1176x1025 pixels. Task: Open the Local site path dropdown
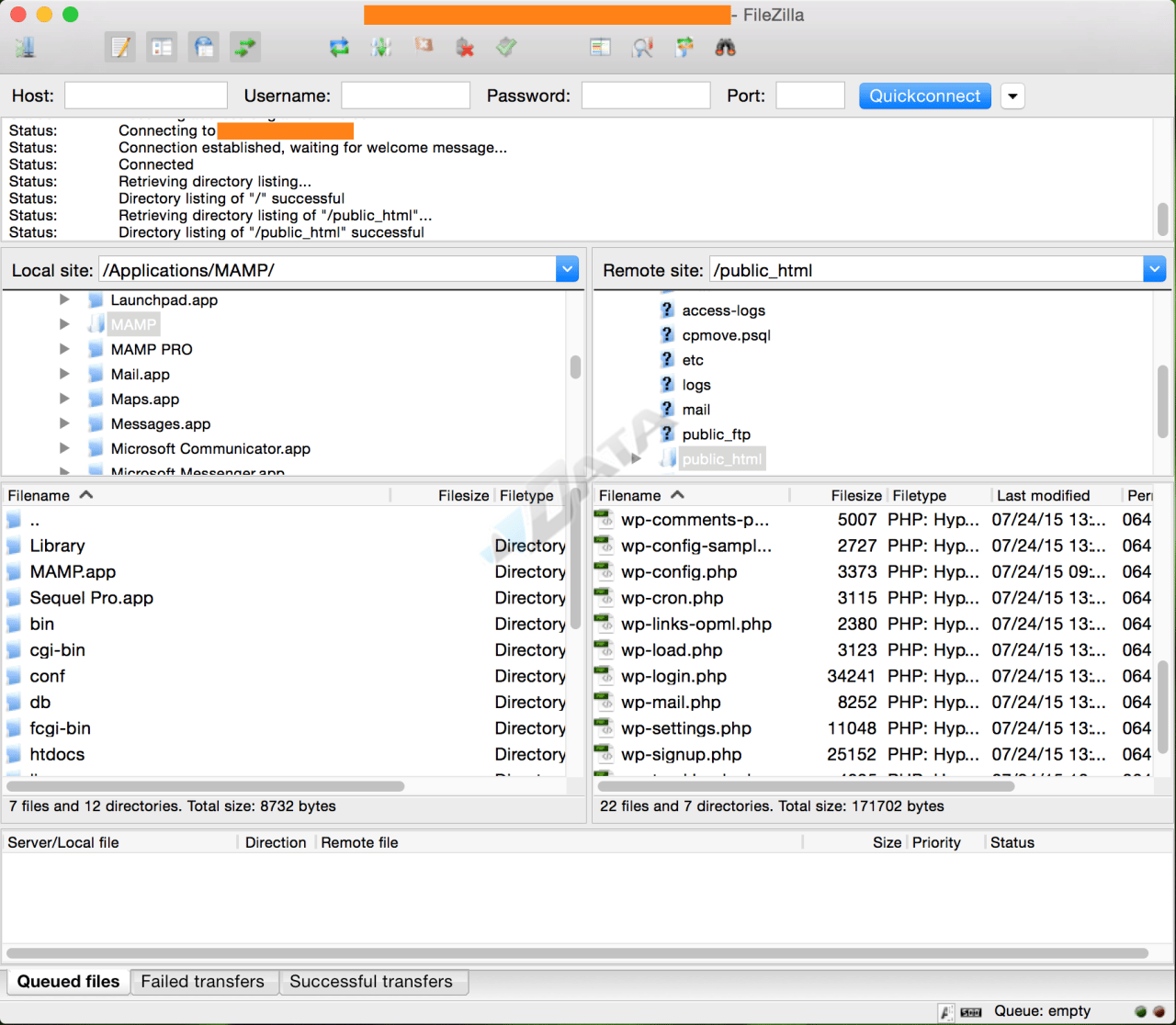click(x=567, y=270)
